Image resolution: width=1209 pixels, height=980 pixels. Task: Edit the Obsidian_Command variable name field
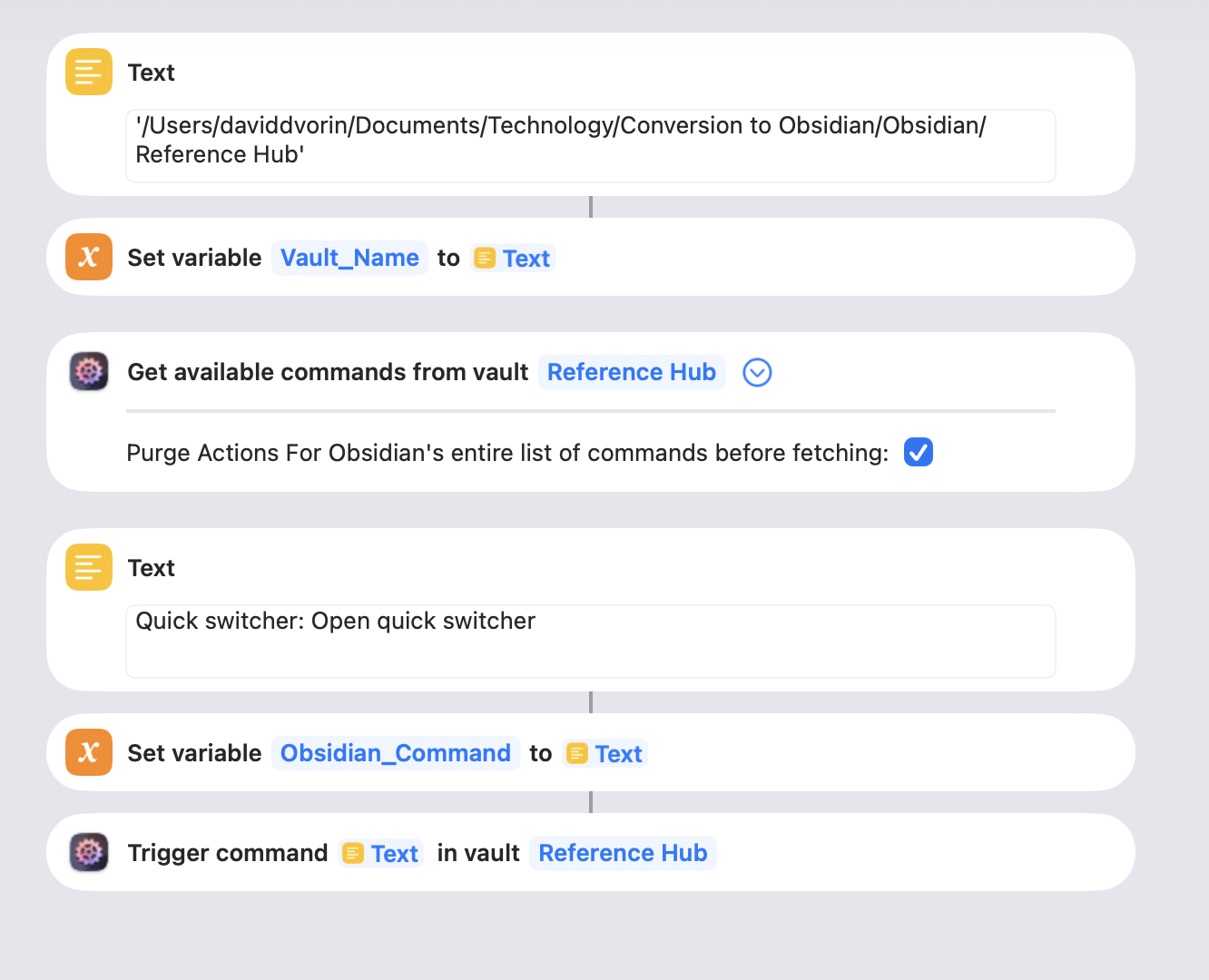(x=396, y=753)
